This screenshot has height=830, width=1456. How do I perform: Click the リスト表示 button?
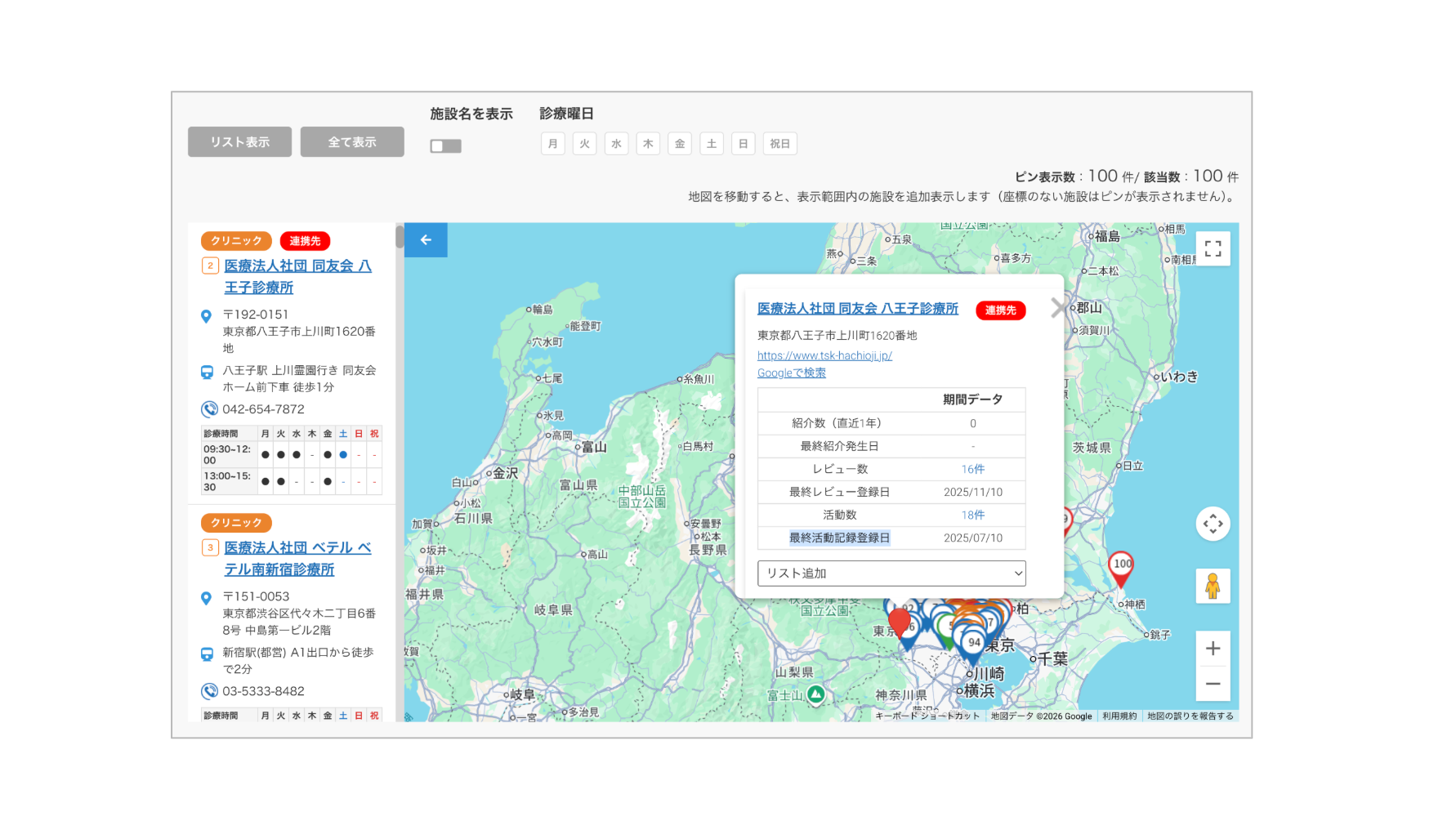(239, 141)
